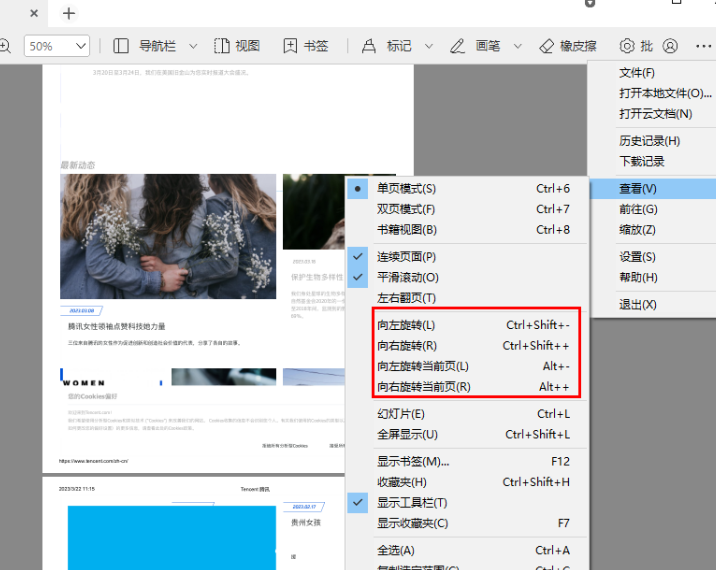The width and height of the screenshot is (716, 570).
Task: Click the women with flowers photo
Action: click(x=168, y=237)
